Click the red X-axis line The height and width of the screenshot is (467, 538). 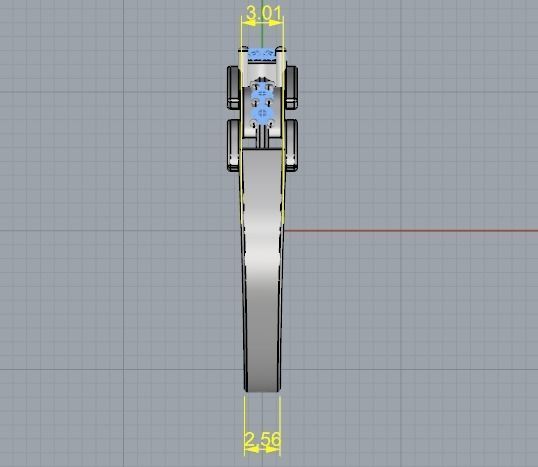(411, 231)
